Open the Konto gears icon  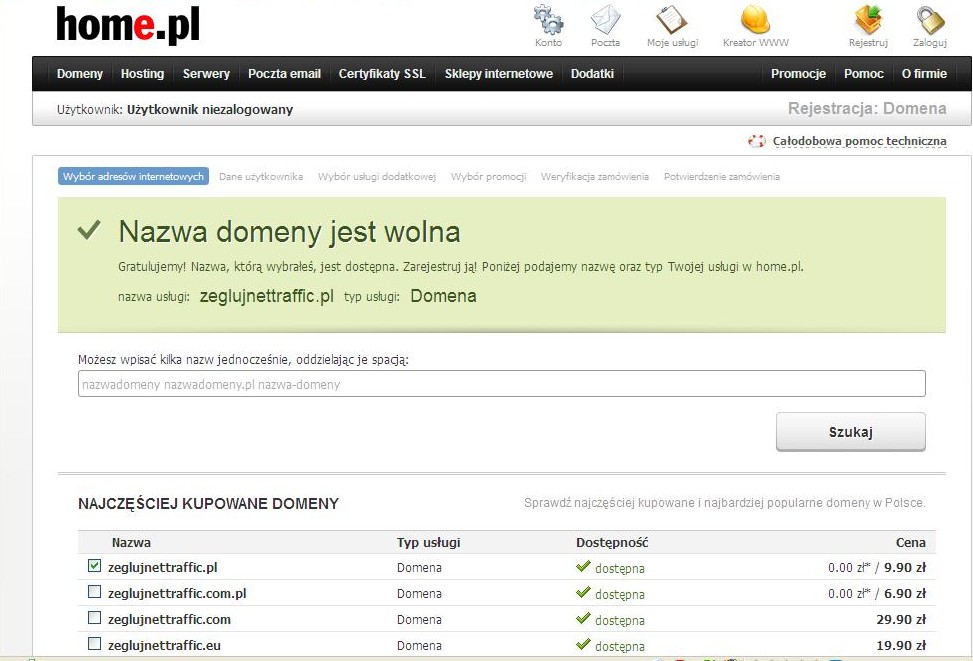click(x=549, y=20)
